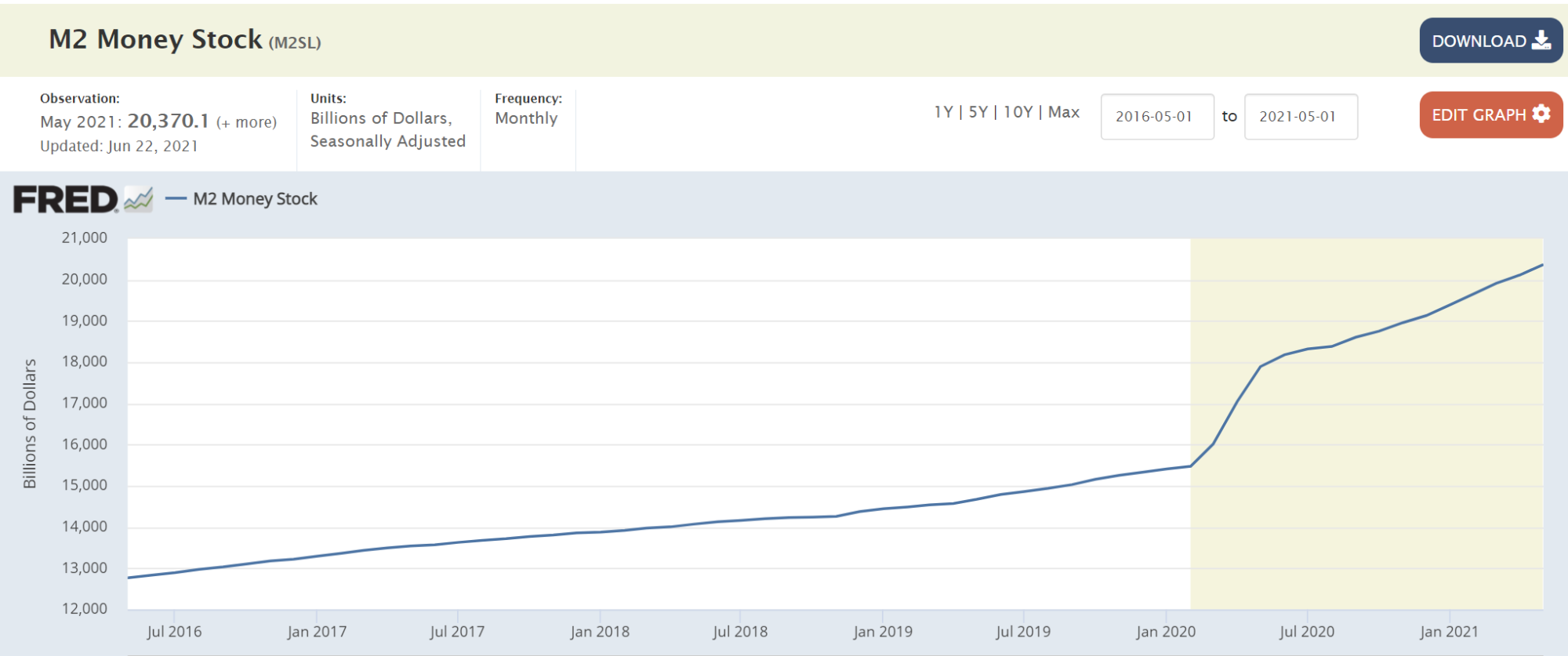Click the M2 Money Stock legend label
1568x656 pixels.
255,199
